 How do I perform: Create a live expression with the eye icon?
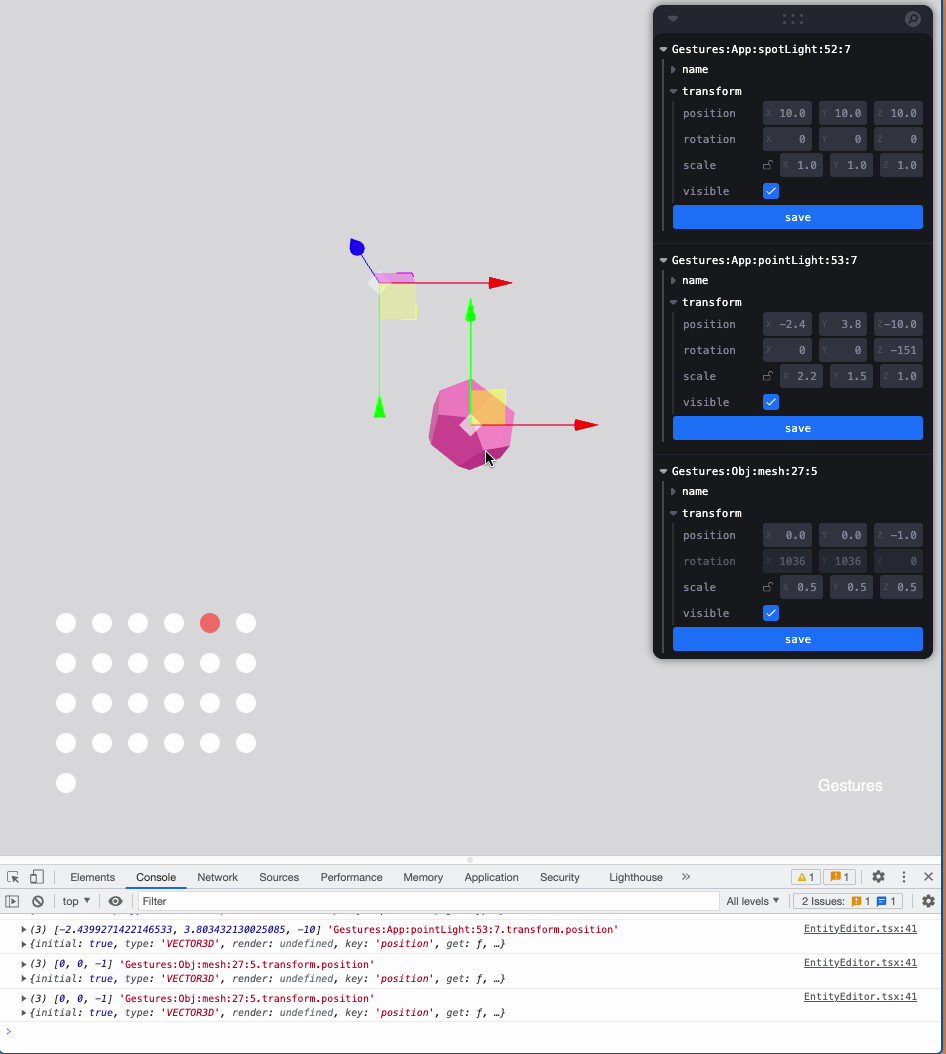tap(116, 901)
